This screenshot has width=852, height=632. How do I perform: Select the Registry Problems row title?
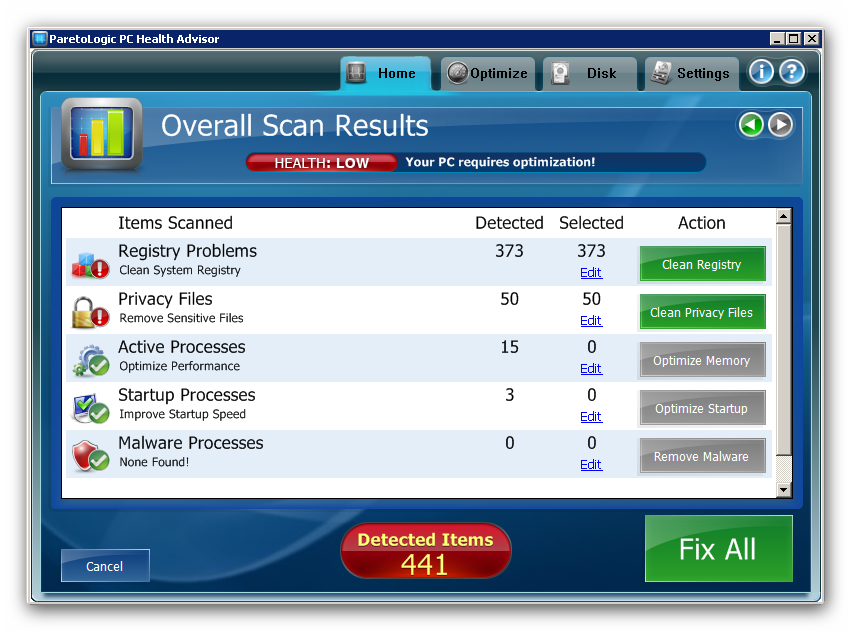187,251
